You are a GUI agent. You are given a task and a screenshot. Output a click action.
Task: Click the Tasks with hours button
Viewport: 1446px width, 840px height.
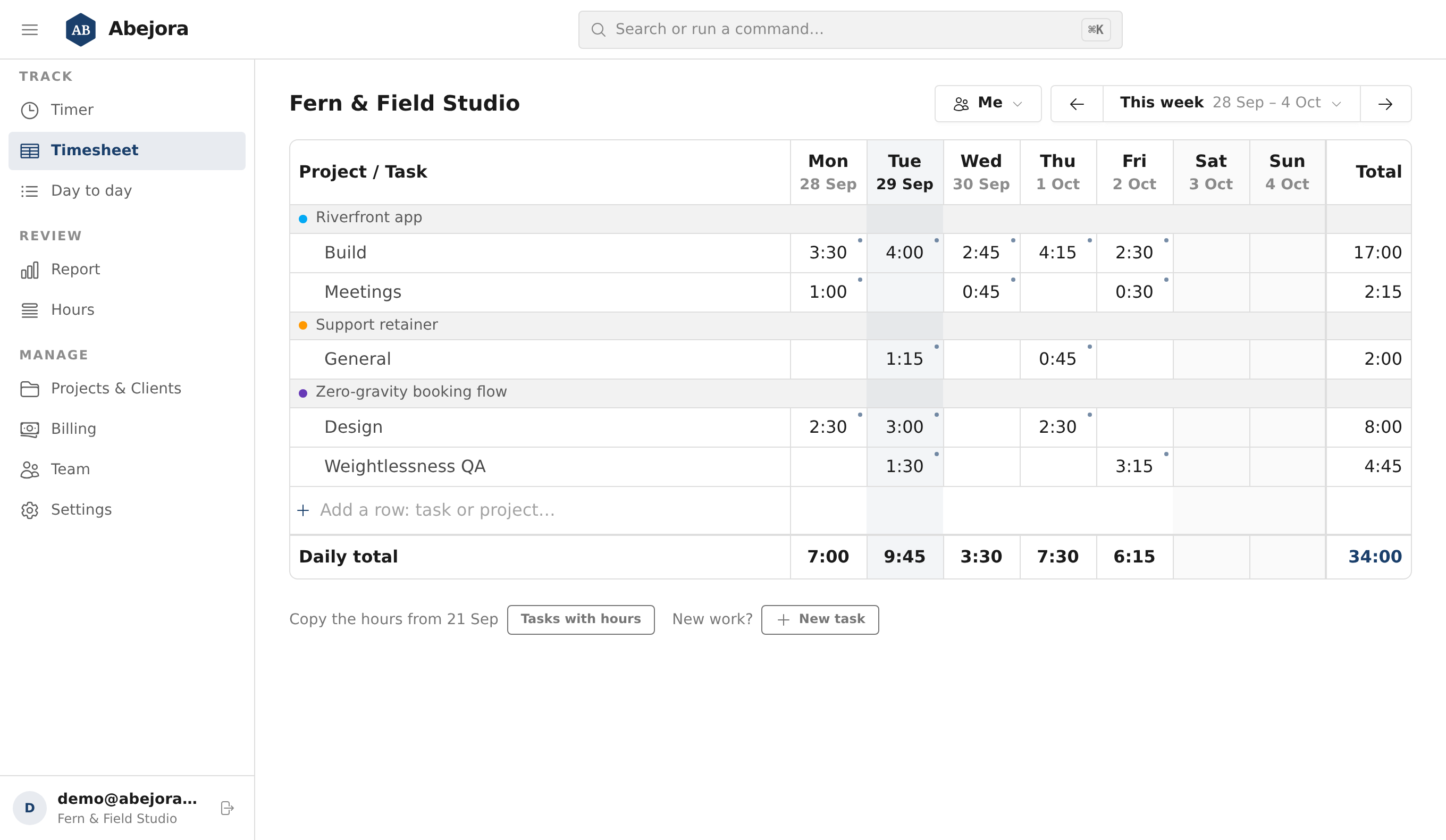coord(581,620)
